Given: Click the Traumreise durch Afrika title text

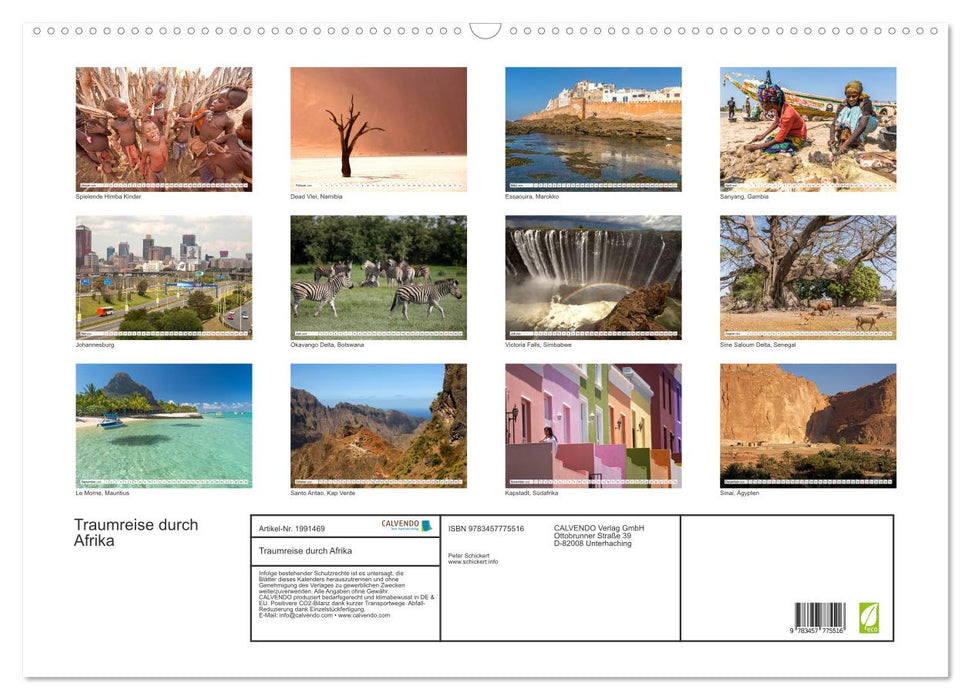Looking at the screenshot, I should coord(135,532).
